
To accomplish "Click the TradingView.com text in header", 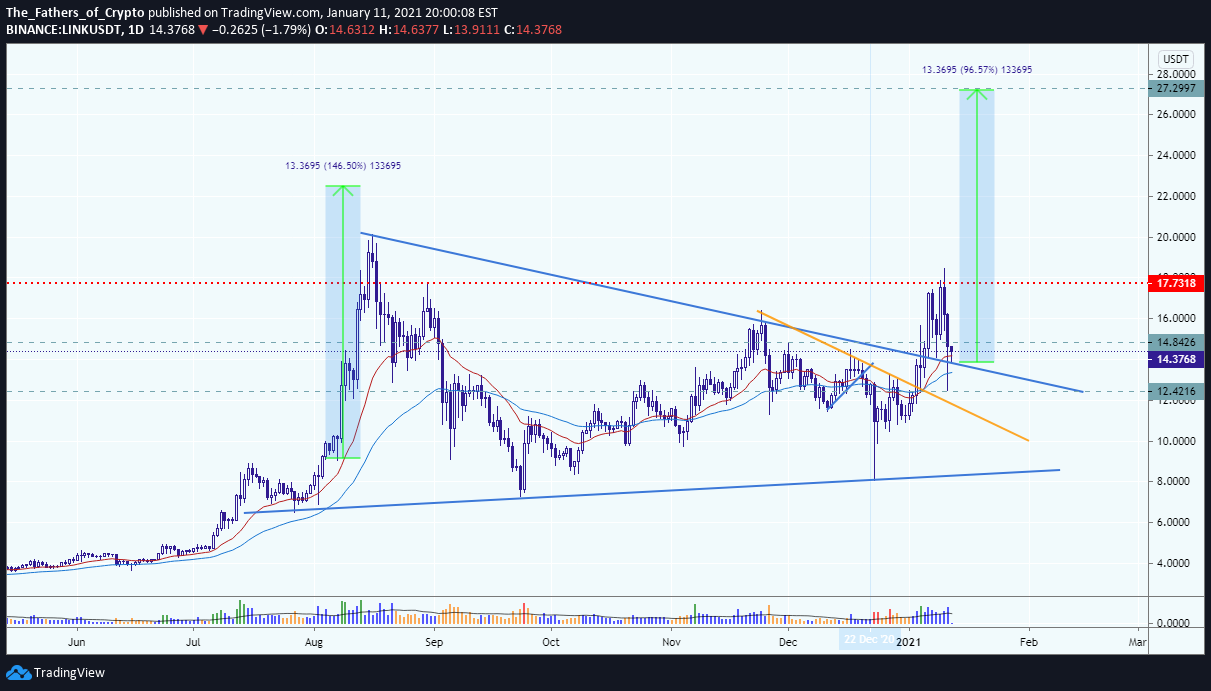I will point(270,13).
